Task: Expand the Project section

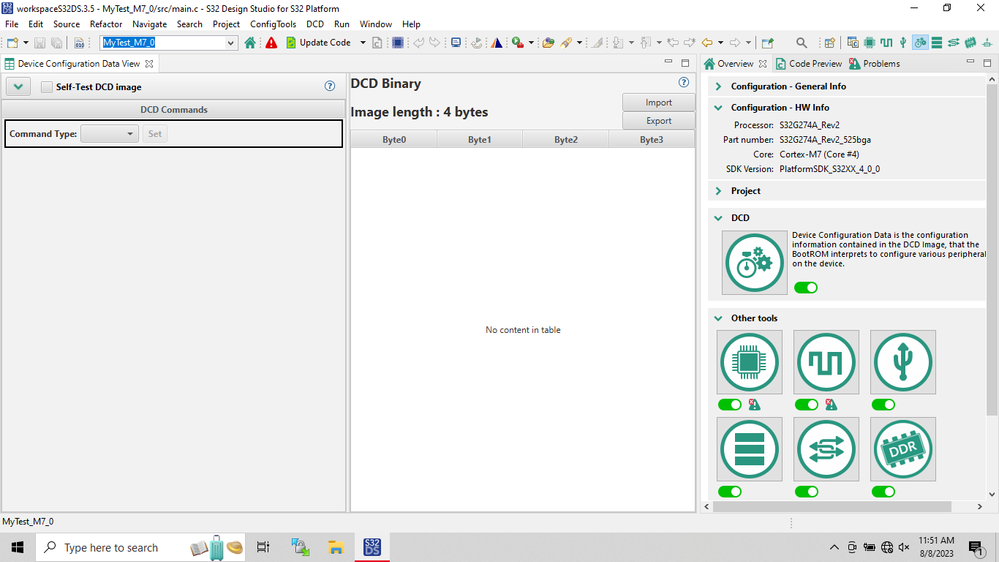Action: point(719,191)
